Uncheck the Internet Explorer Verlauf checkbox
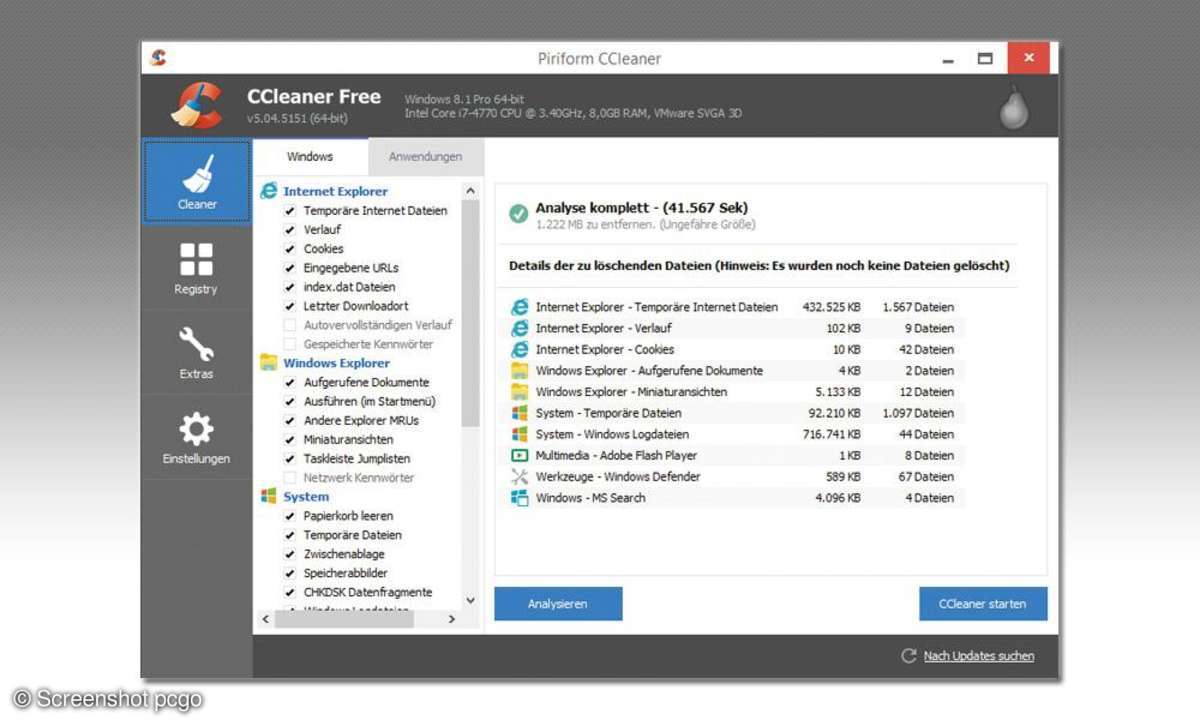1200x720 pixels. point(290,230)
